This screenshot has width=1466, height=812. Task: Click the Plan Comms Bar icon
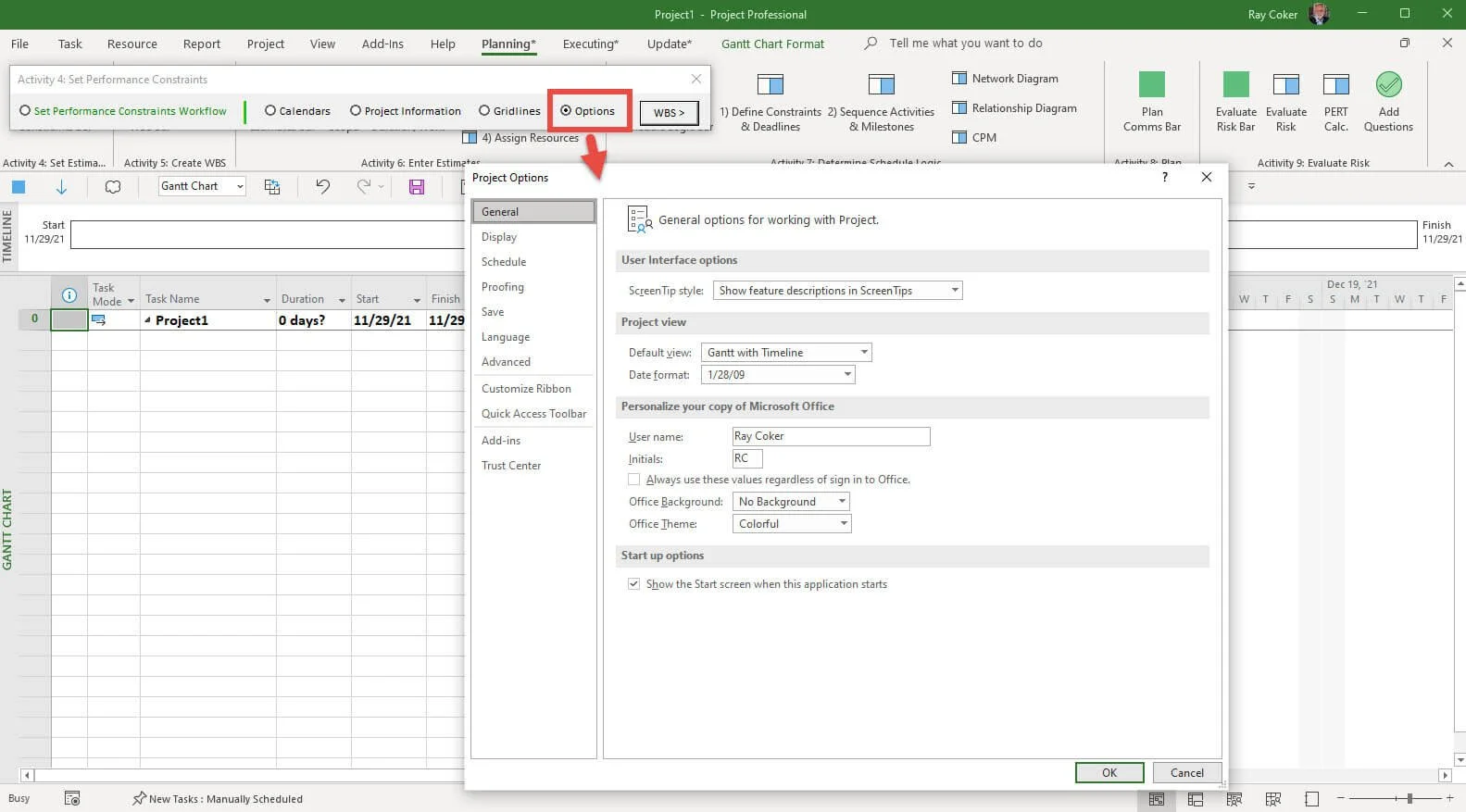[x=1152, y=84]
